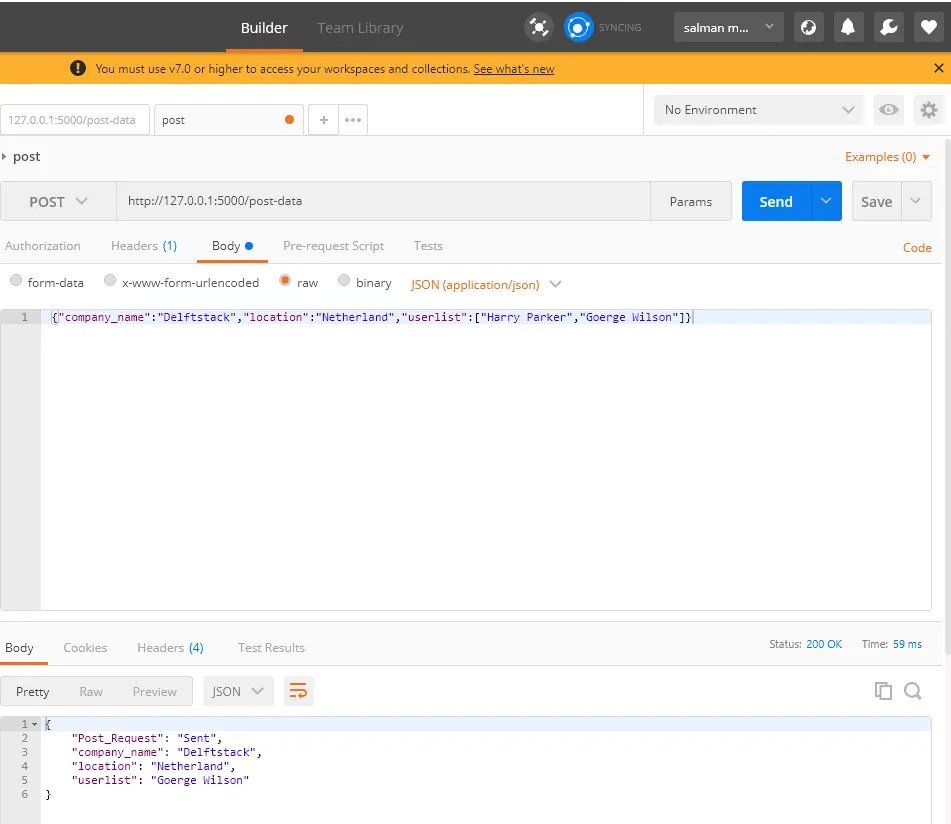Open the No Environment dropdown
Image resolution: width=951 pixels, height=824 pixels.
click(757, 110)
